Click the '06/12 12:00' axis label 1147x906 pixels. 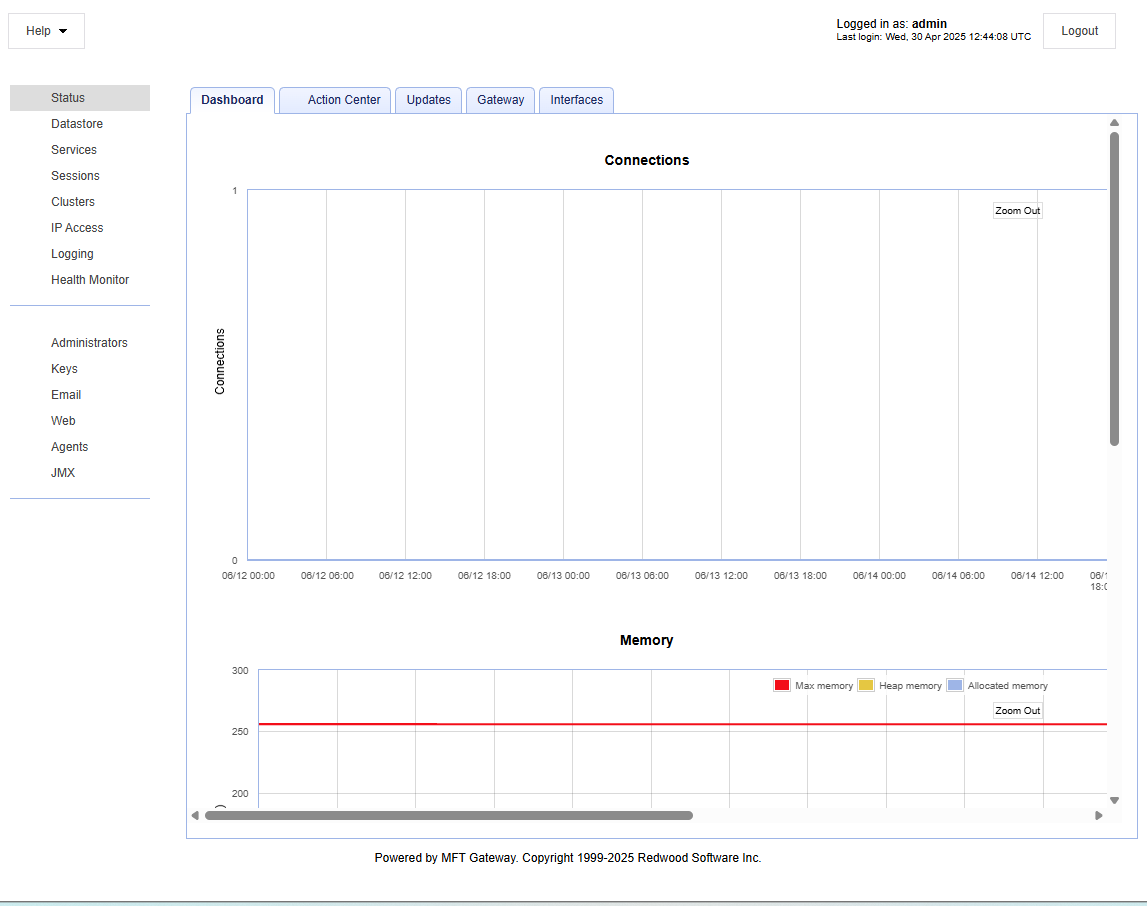pos(405,576)
